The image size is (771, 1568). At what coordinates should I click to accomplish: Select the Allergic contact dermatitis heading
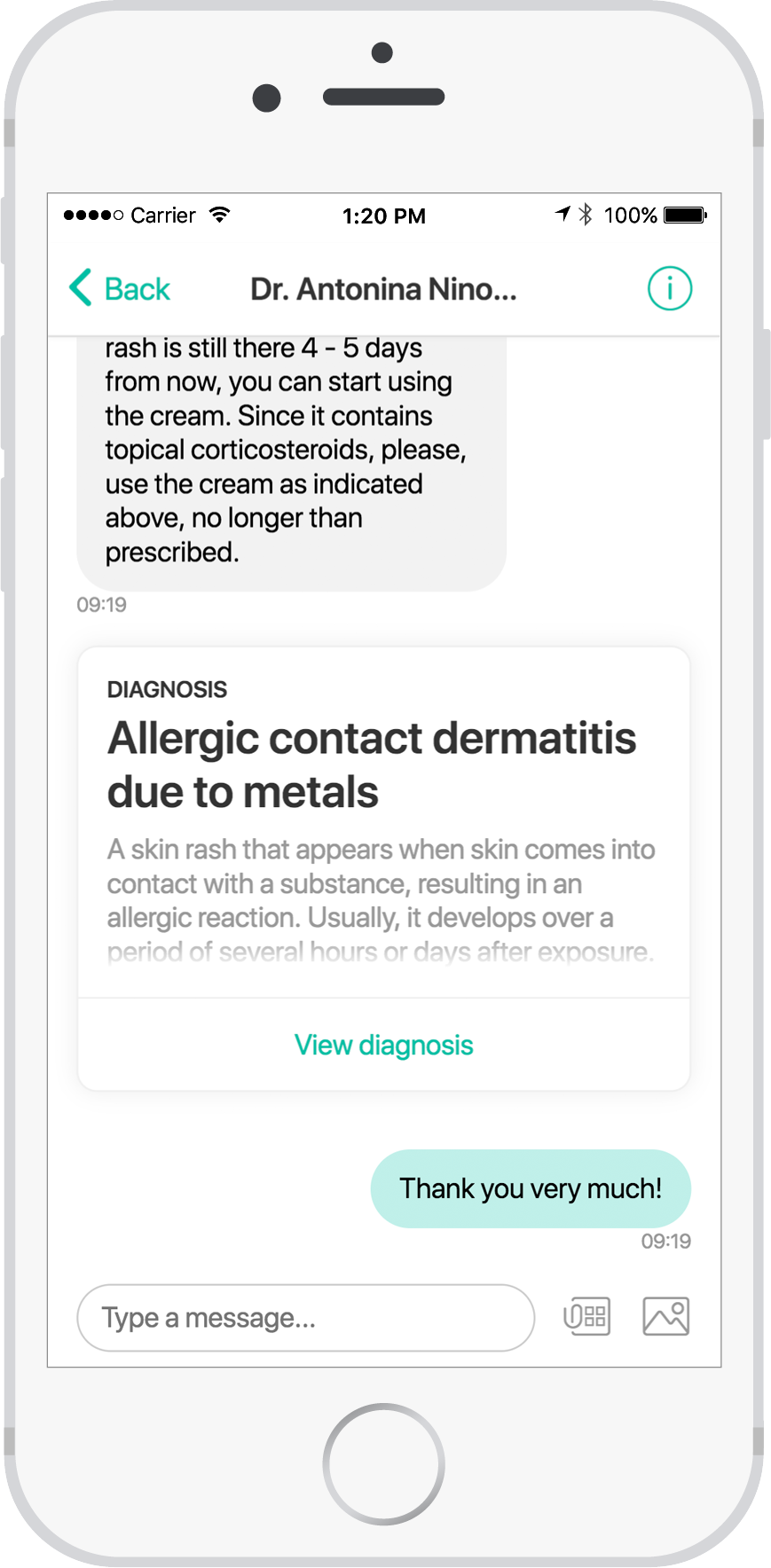click(x=372, y=764)
